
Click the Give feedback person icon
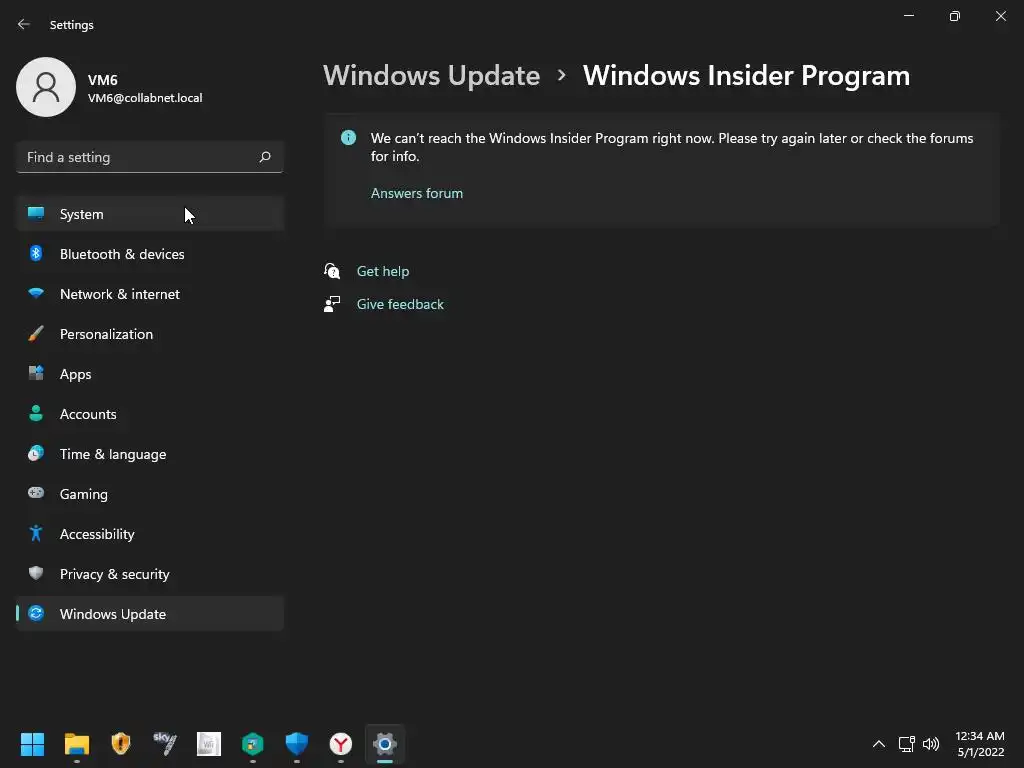coord(332,304)
